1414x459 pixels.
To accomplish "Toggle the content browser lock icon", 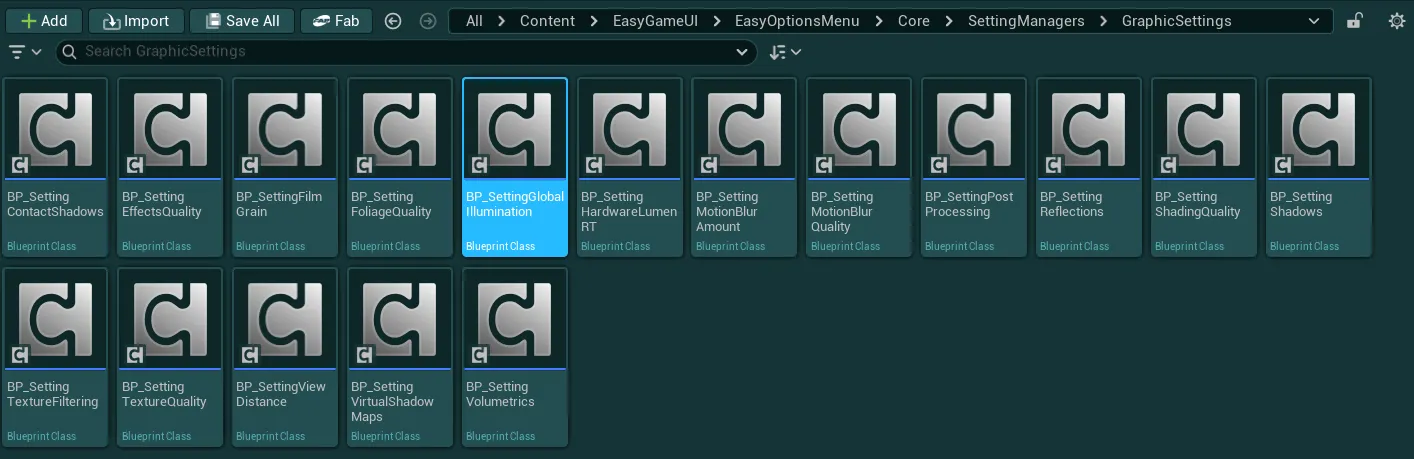I will pos(1354,21).
